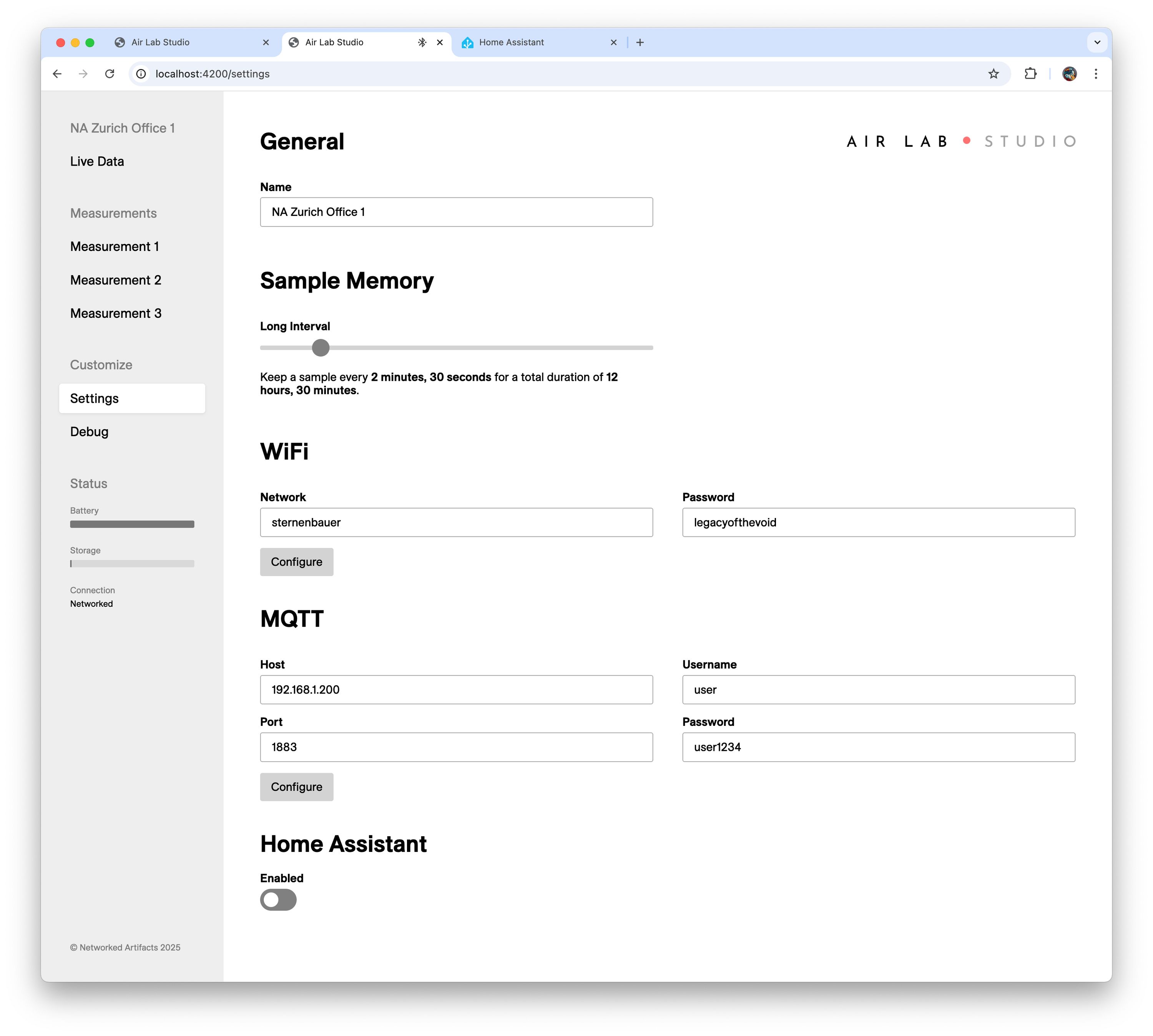1153x1036 pixels.
Task: Open a new tab with plus icon
Action: (x=640, y=43)
